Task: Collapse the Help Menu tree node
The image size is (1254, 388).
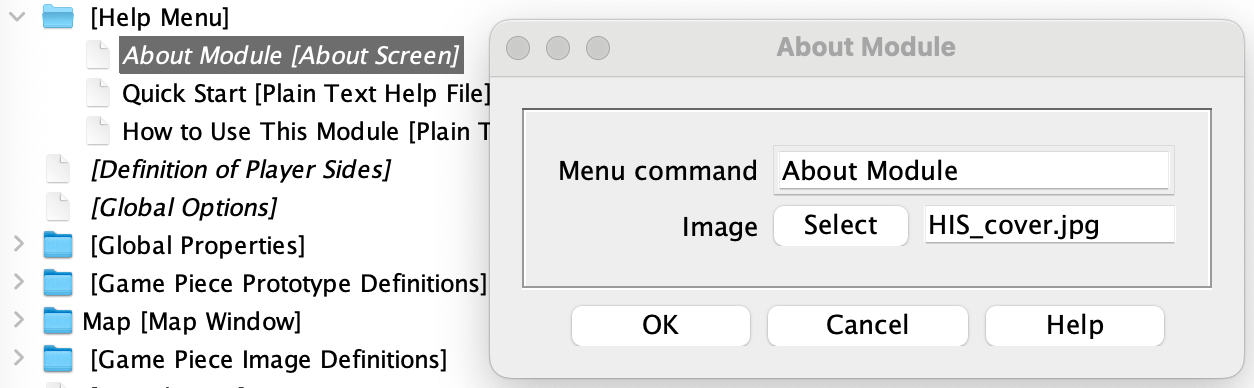Action: coord(17,16)
